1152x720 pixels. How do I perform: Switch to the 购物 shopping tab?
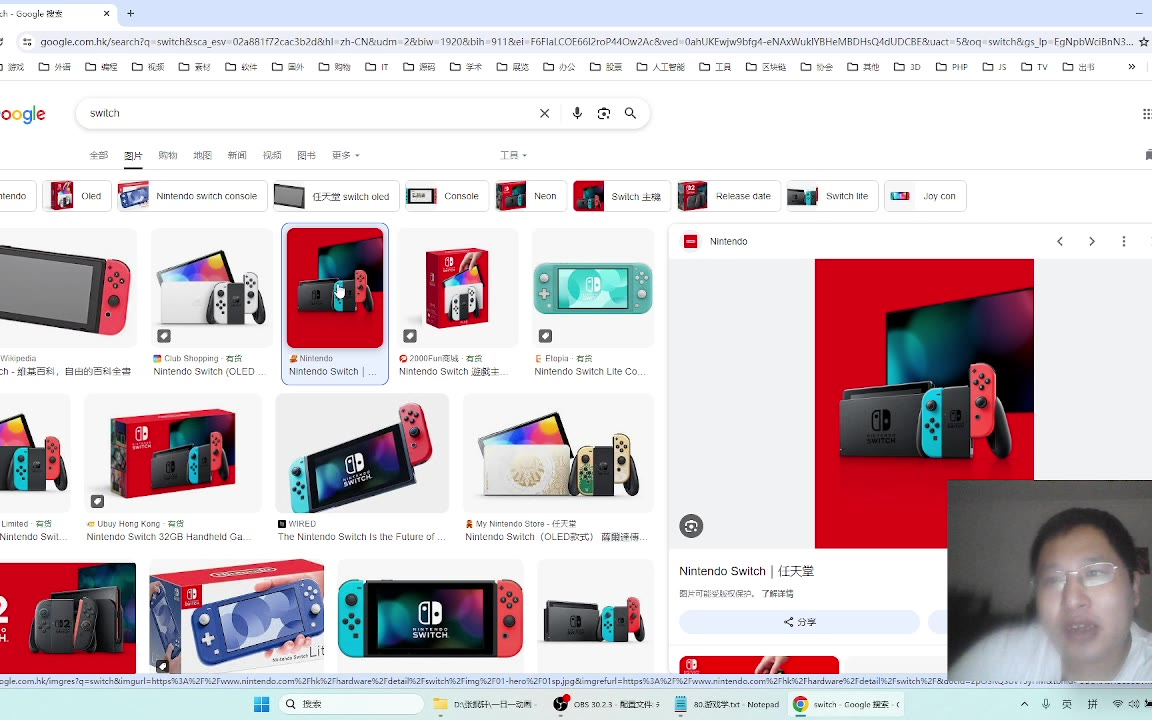pyautogui.click(x=168, y=155)
